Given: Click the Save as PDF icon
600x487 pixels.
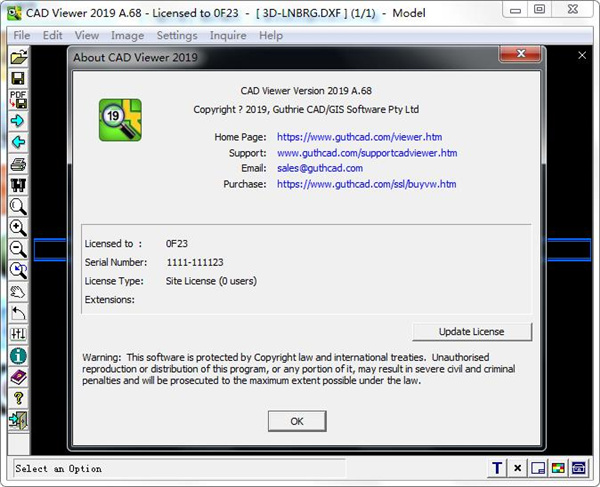Looking at the screenshot, I should pyautogui.click(x=18, y=100).
